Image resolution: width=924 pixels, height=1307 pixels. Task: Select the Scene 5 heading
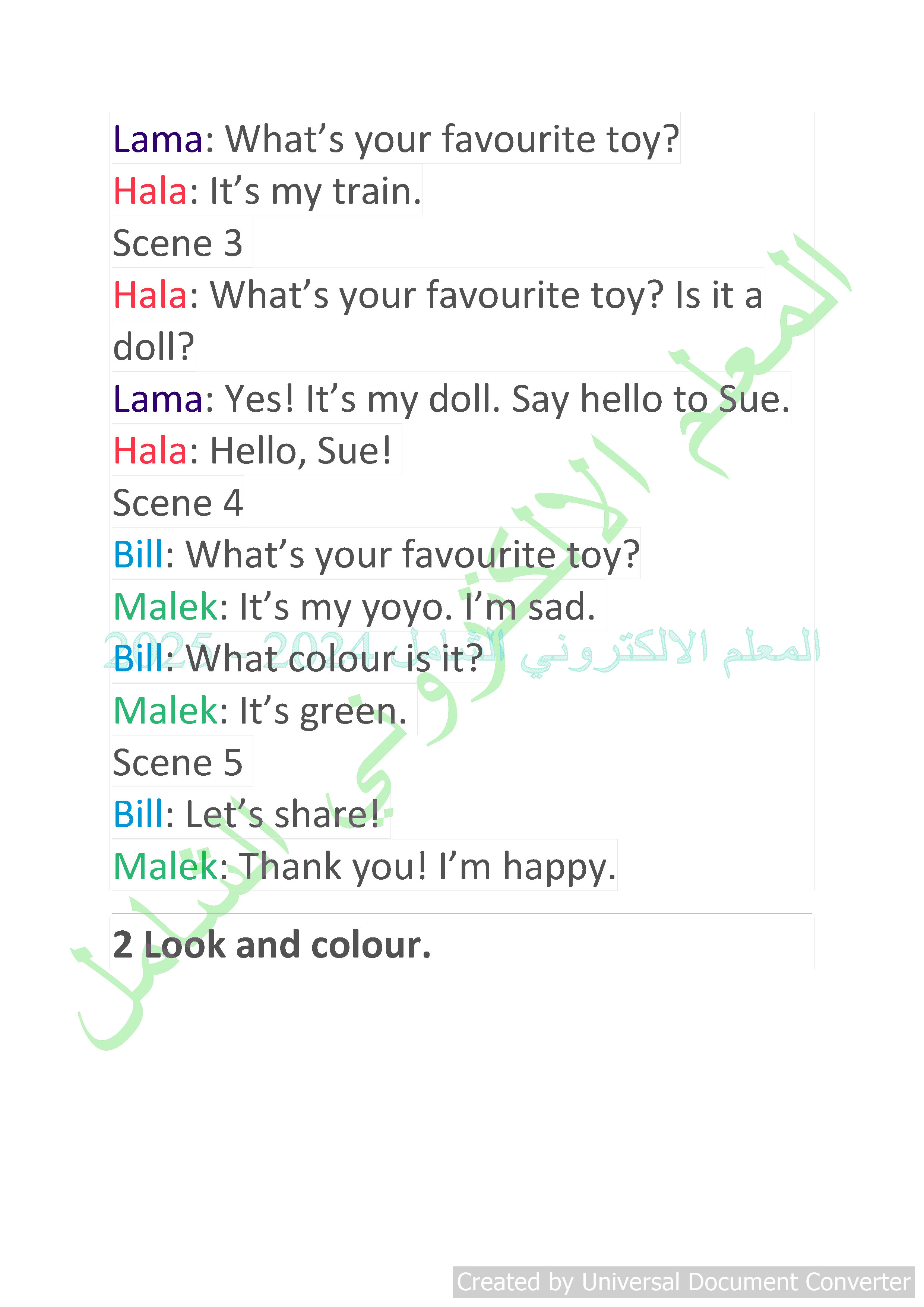pyautogui.click(x=178, y=762)
